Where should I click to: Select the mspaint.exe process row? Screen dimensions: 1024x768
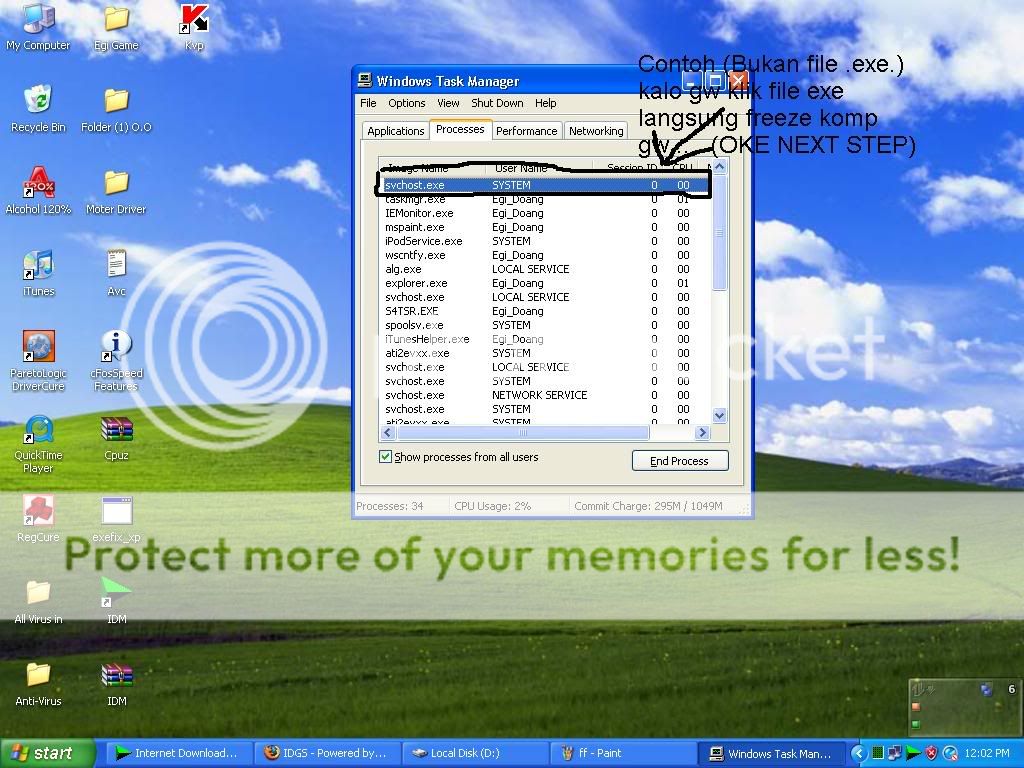545,227
